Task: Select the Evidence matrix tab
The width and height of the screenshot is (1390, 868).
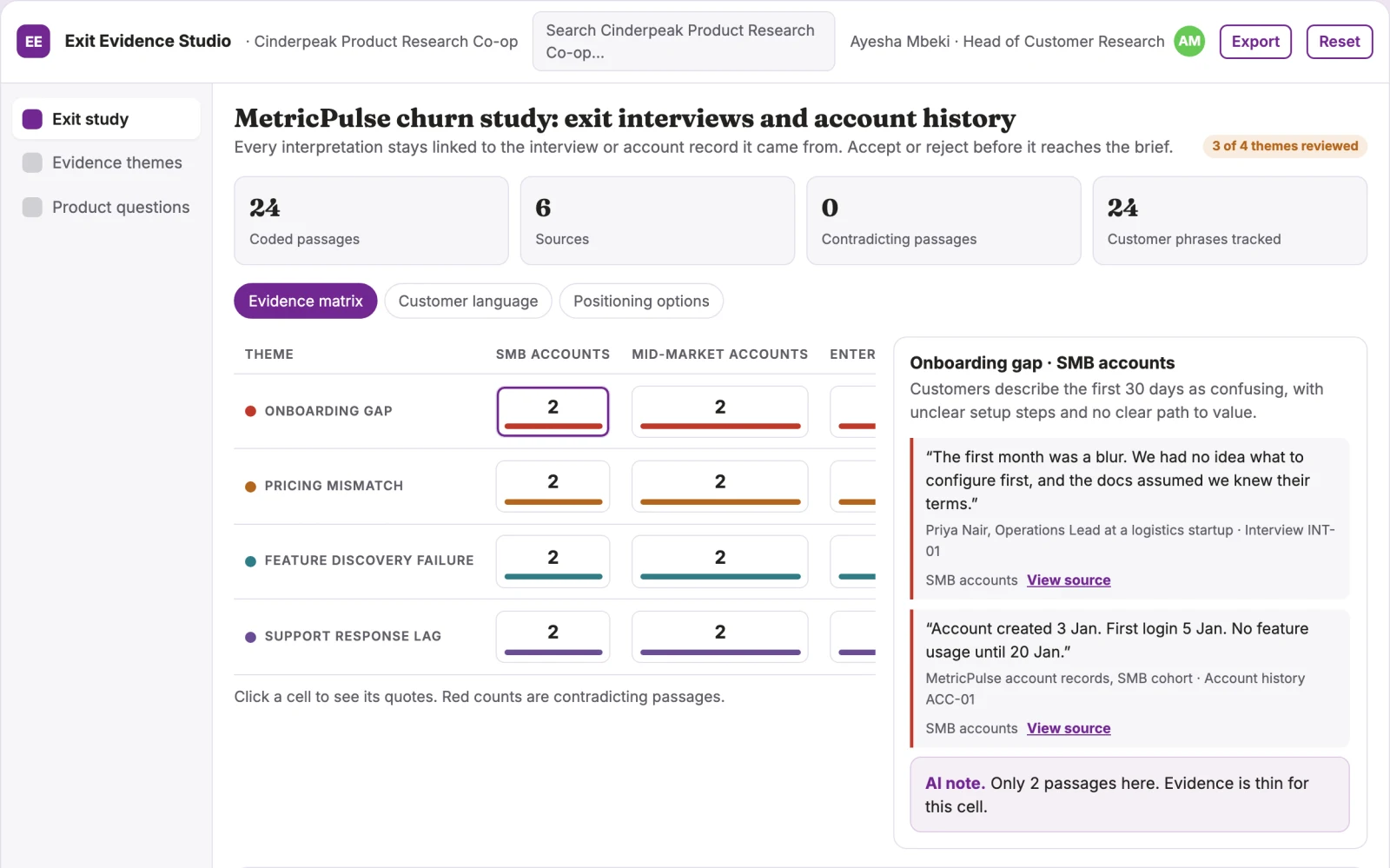Action: point(306,301)
